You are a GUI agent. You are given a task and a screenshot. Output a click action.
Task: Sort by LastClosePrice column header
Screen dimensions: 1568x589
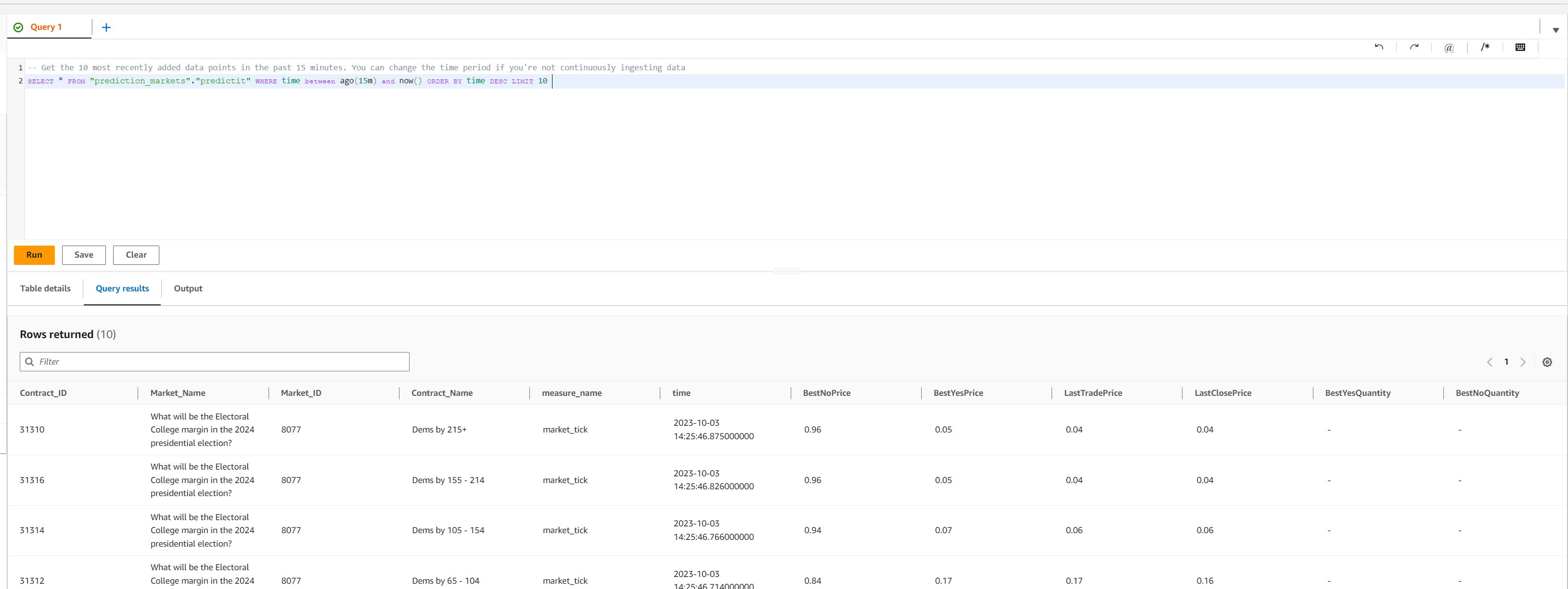pyautogui.click(x=1223, y=393)
